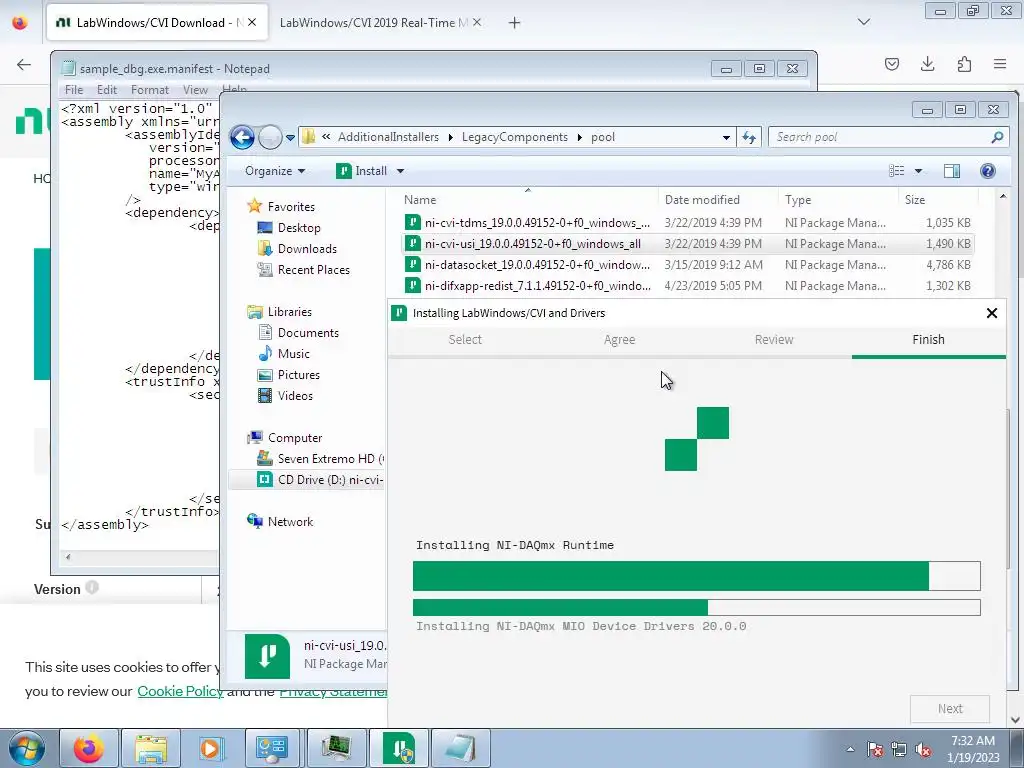
Task: Open the Organize dropdown menu
Action: (x=274, y=171)
